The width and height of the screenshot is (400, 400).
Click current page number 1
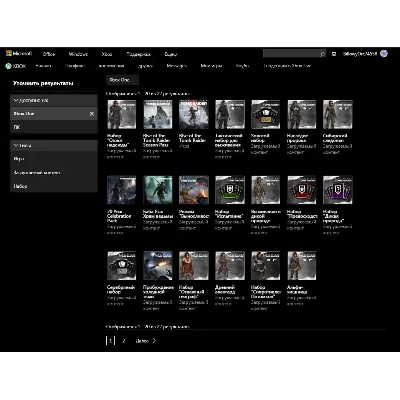pos(110,341)
